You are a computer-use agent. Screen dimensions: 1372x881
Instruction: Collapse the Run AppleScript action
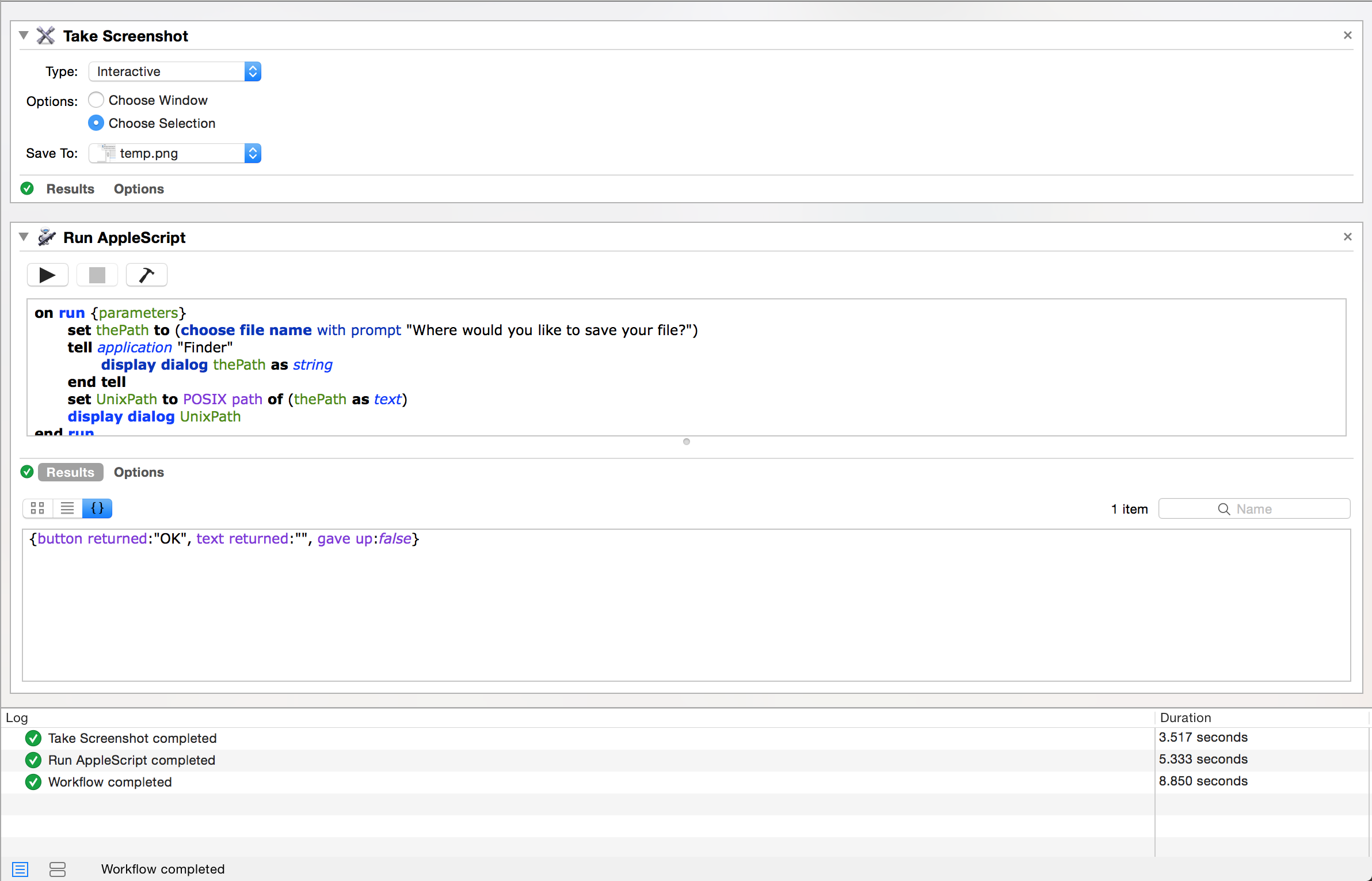pos(24,237)
